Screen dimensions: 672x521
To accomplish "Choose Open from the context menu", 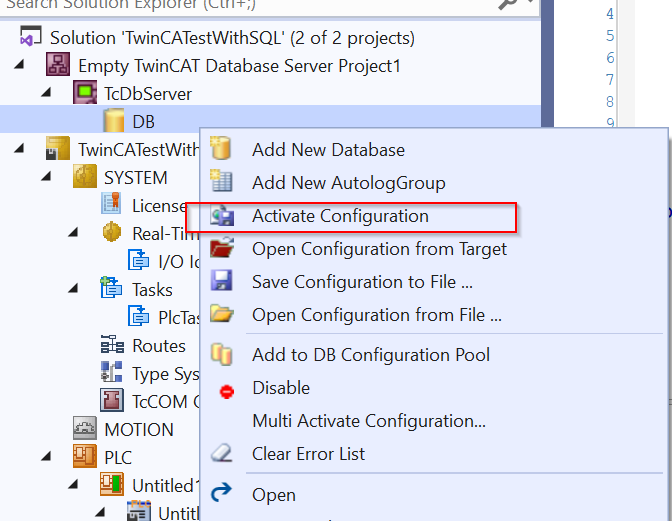I will click(x=434, y=494).
